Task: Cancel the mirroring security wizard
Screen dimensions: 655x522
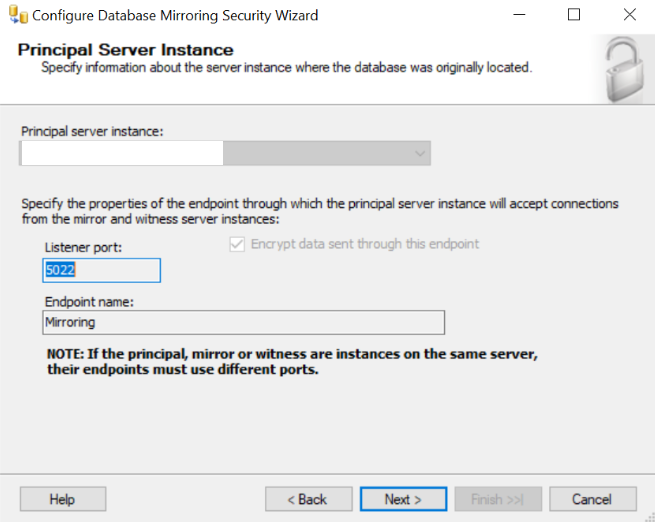Action: (x=592, y=499)
